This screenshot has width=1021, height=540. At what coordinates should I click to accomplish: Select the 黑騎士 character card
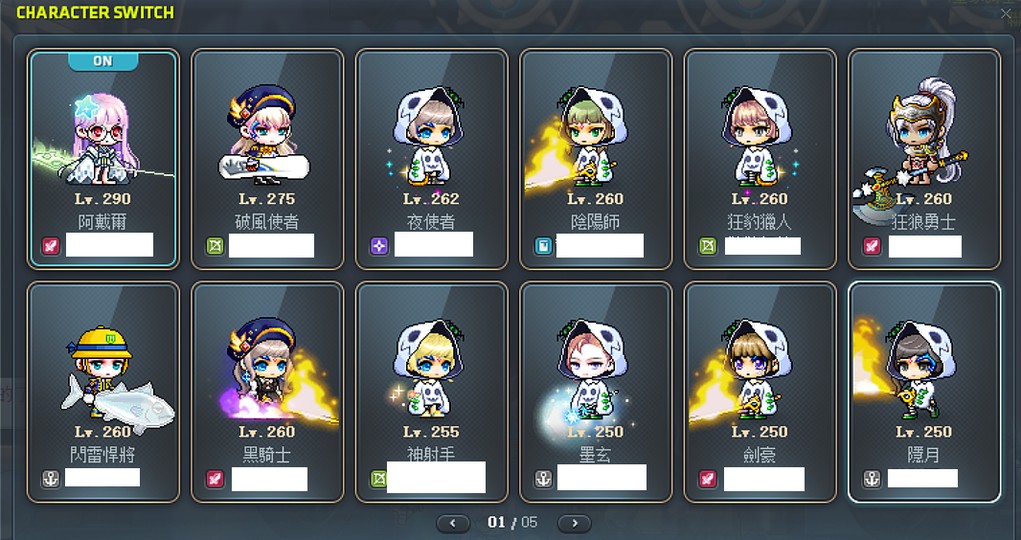coord(267,392)
